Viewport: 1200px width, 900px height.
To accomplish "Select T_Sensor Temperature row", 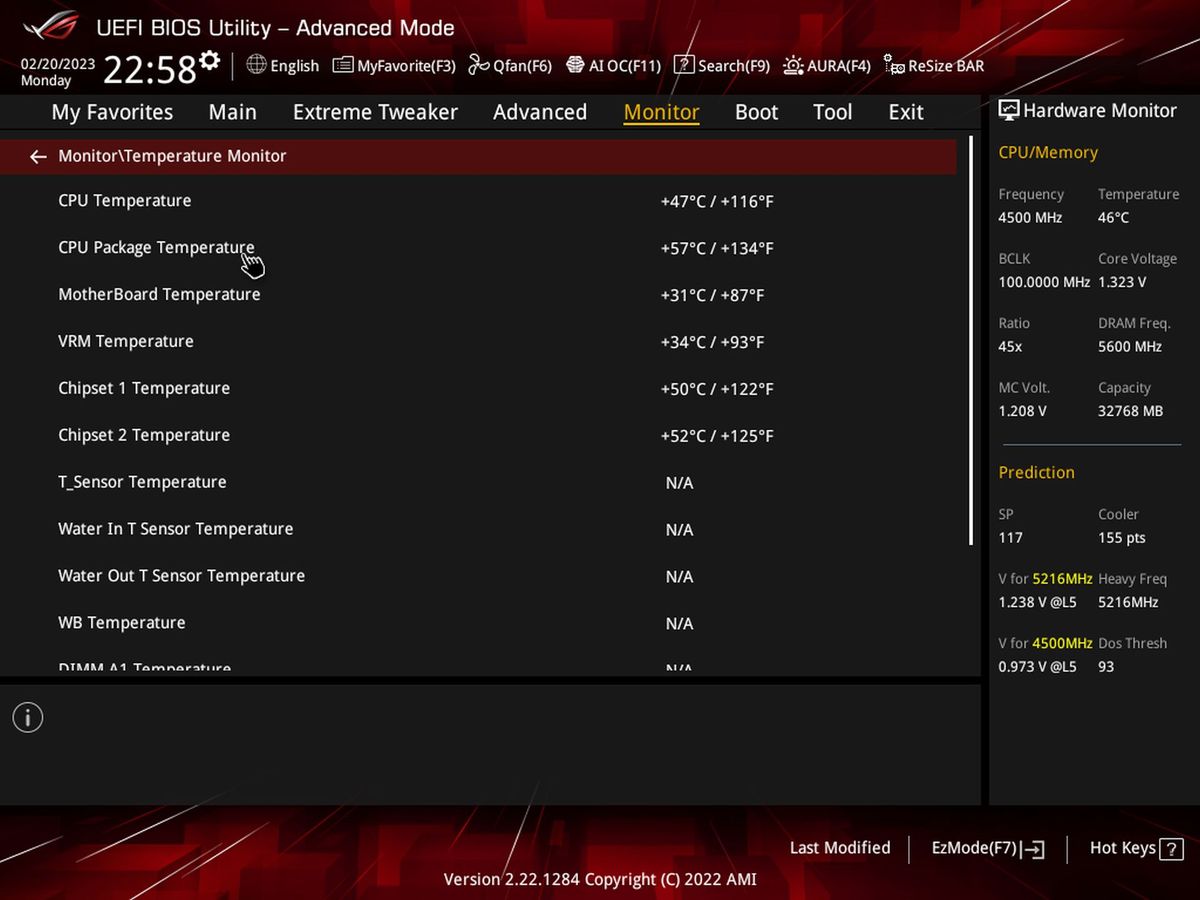I will (x=478, y=483).
